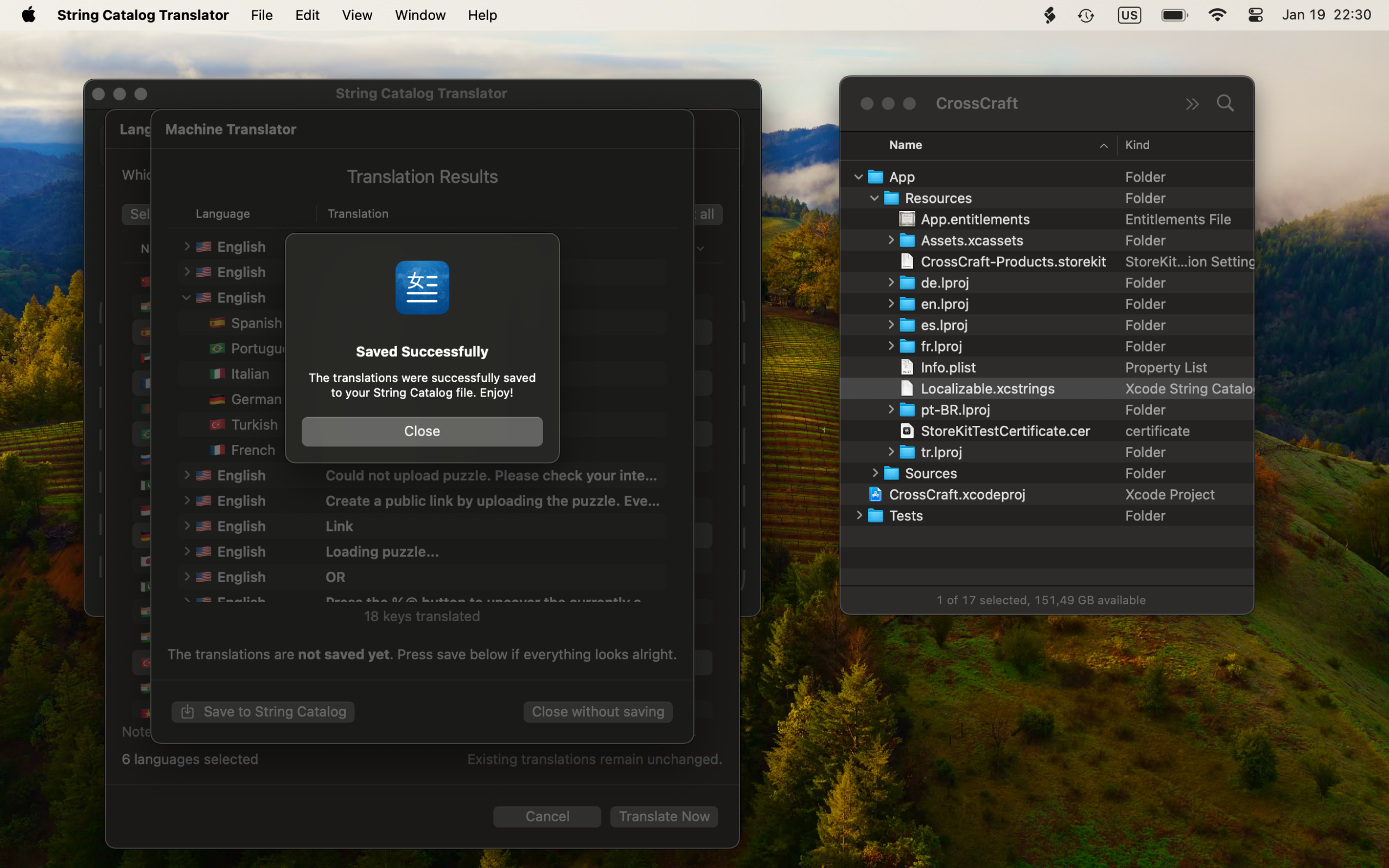
Task: Click the battery status icon
Action: click(1174, 15)
